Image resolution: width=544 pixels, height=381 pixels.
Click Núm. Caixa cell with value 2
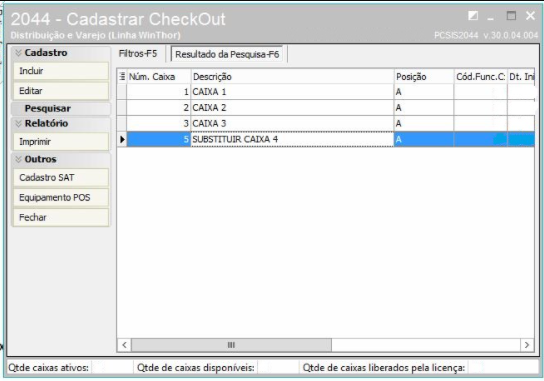[159, 108]
